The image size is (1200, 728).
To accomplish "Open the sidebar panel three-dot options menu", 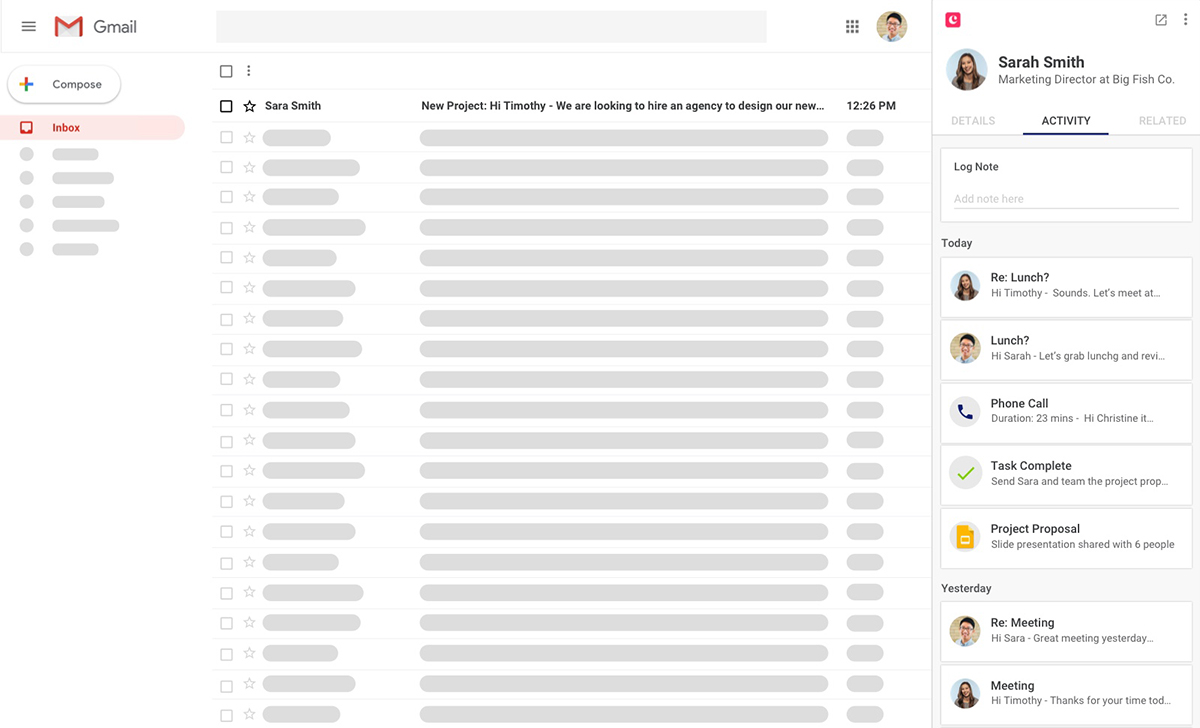I will [1186, 20].
